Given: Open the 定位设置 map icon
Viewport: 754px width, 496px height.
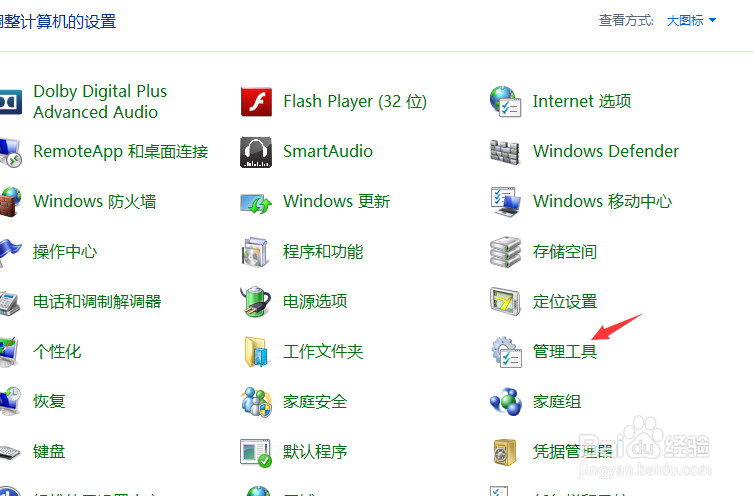Looking at the screenshot, I should click(505, 302).
